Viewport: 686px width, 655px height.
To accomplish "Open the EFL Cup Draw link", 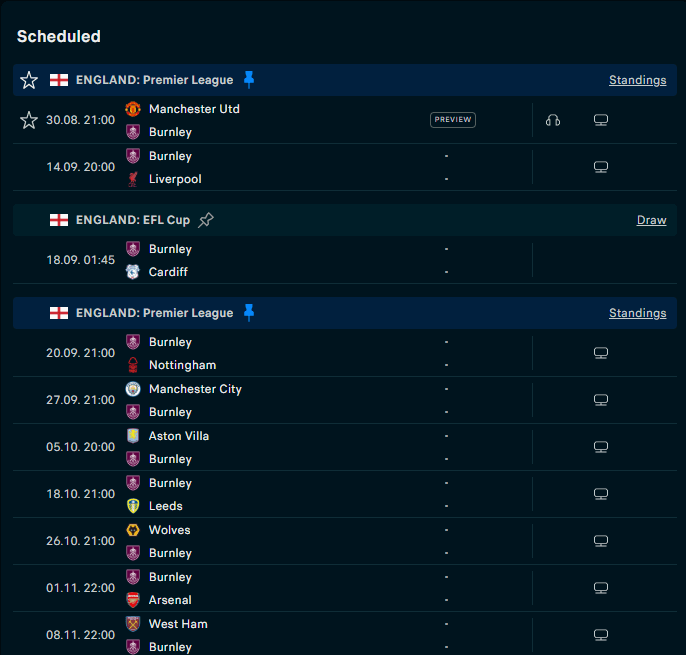I will point(651,220).
